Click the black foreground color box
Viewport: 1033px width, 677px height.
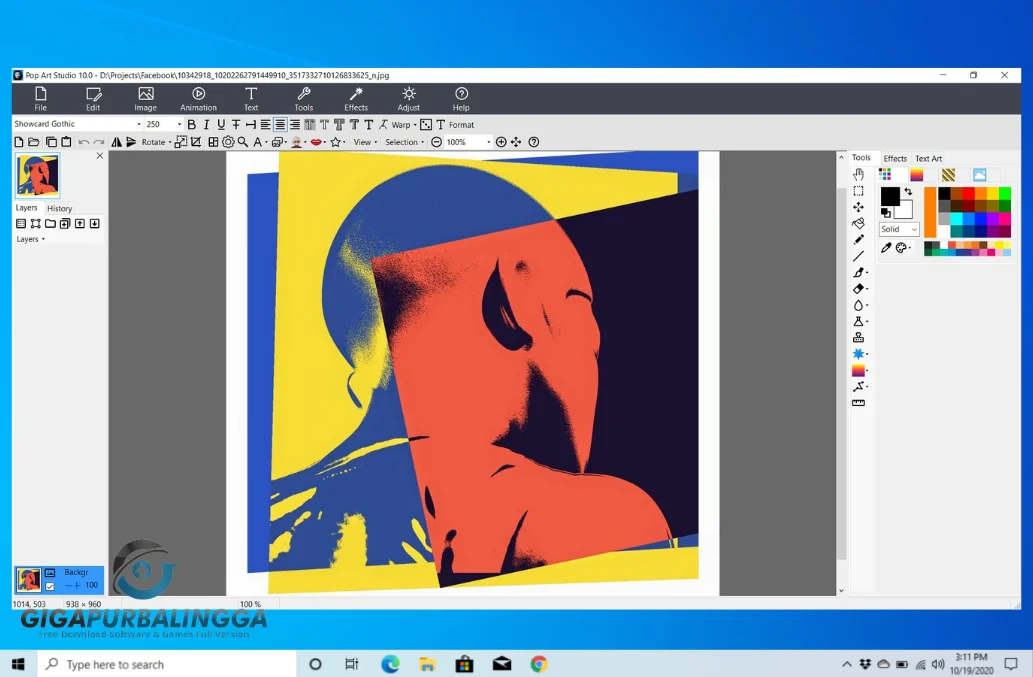tap(890, 196)
